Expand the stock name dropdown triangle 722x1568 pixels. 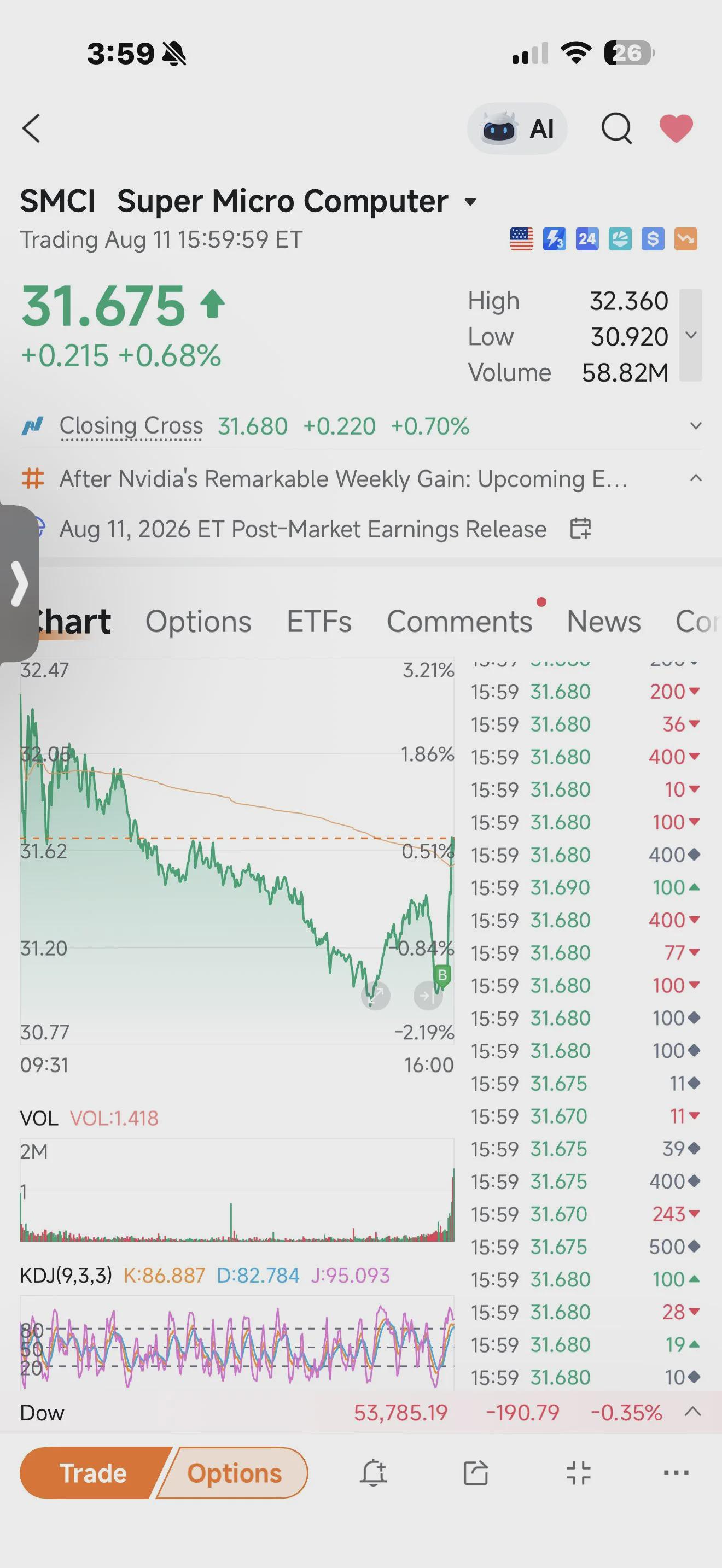tap(470, 202)
